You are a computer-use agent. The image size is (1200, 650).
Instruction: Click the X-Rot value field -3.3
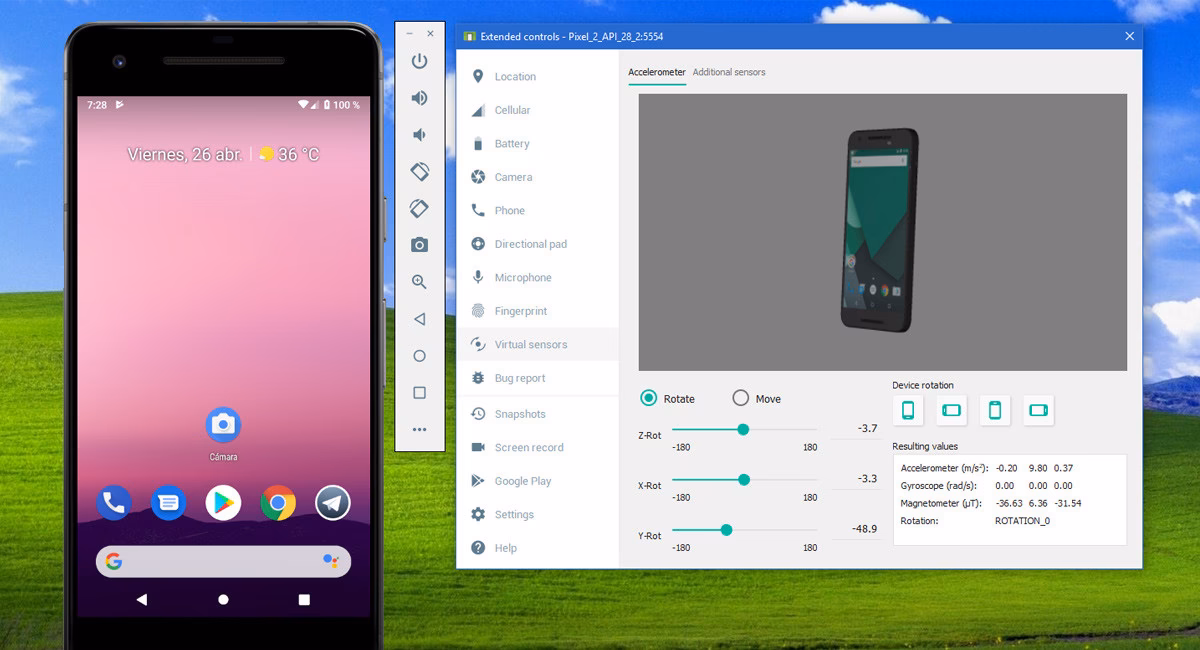click(x=857, y=479)
